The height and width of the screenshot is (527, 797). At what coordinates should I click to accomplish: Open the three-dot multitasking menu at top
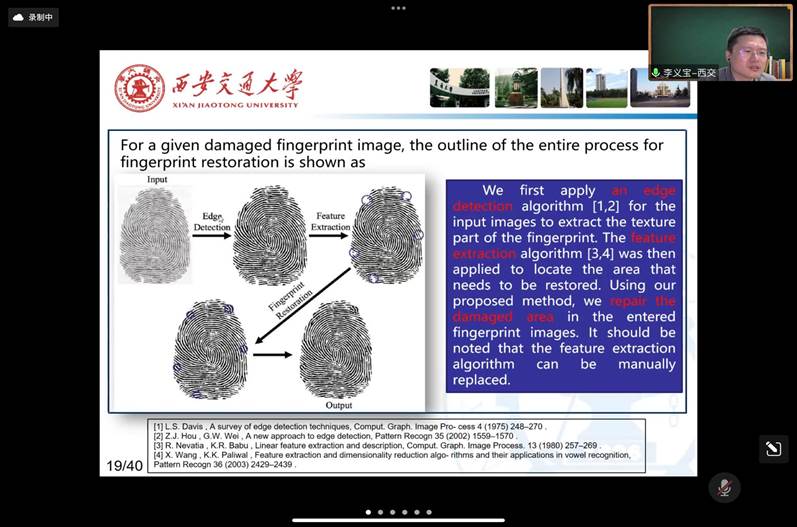click(398, 8)
